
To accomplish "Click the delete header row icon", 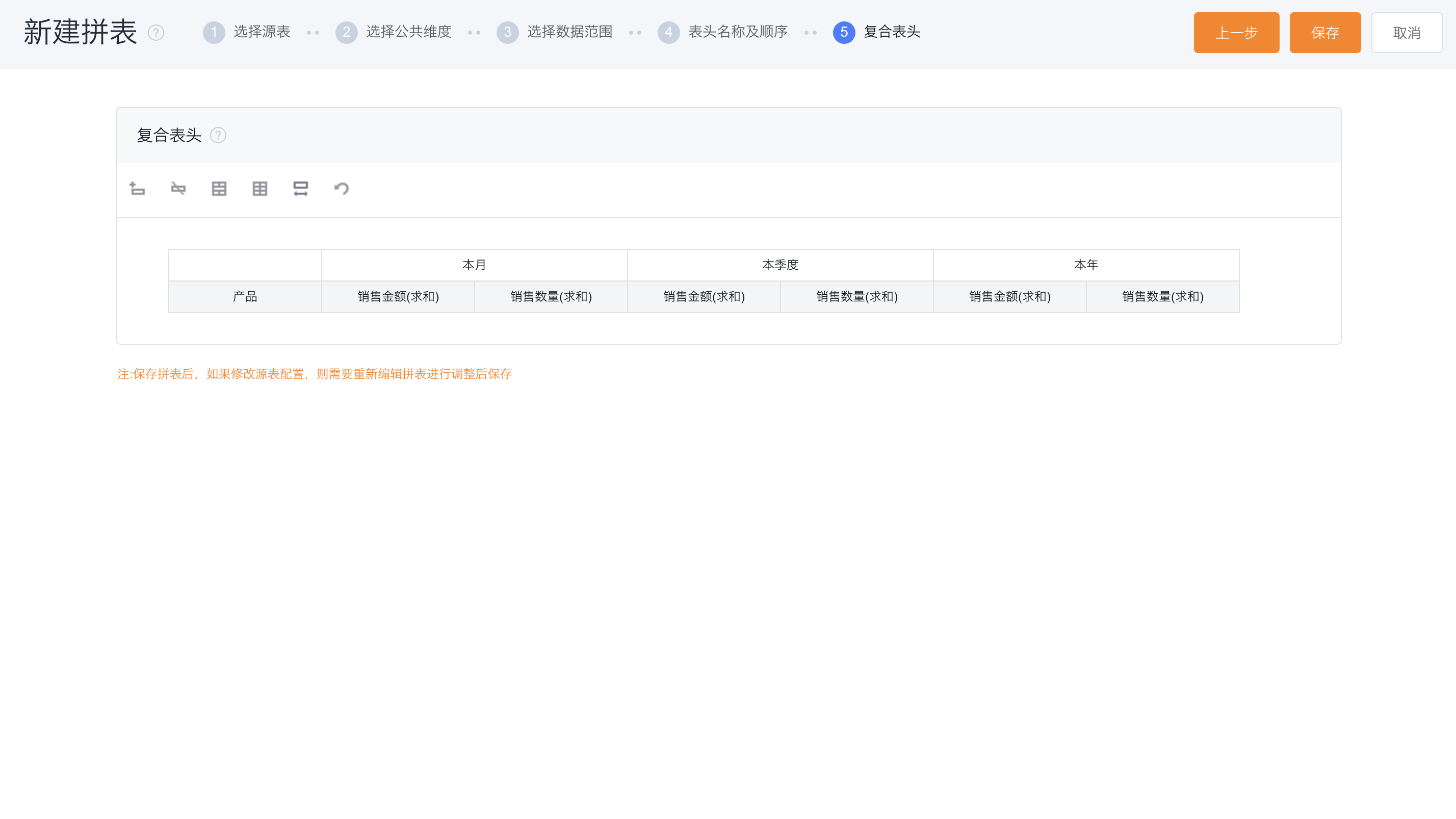I will [178, 188].
